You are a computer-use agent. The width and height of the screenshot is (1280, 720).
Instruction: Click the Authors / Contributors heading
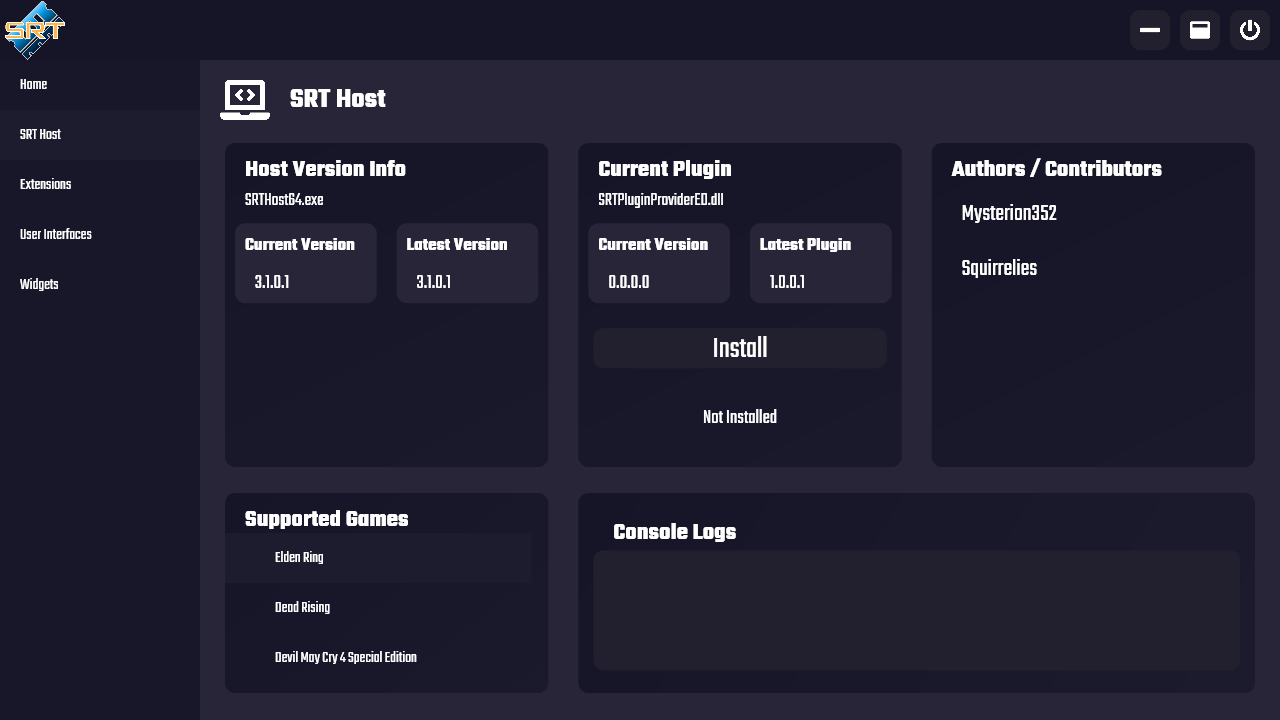[1057, 169]
